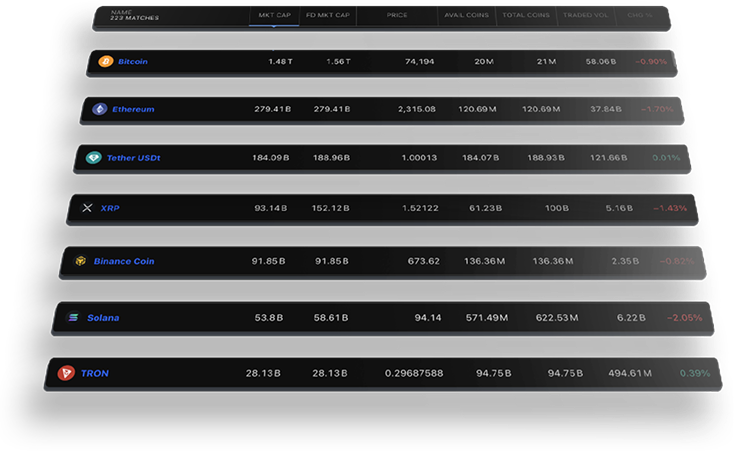734x452 pixels.
Task: Open the Tether USDt name link
Action: pos(134,158)
